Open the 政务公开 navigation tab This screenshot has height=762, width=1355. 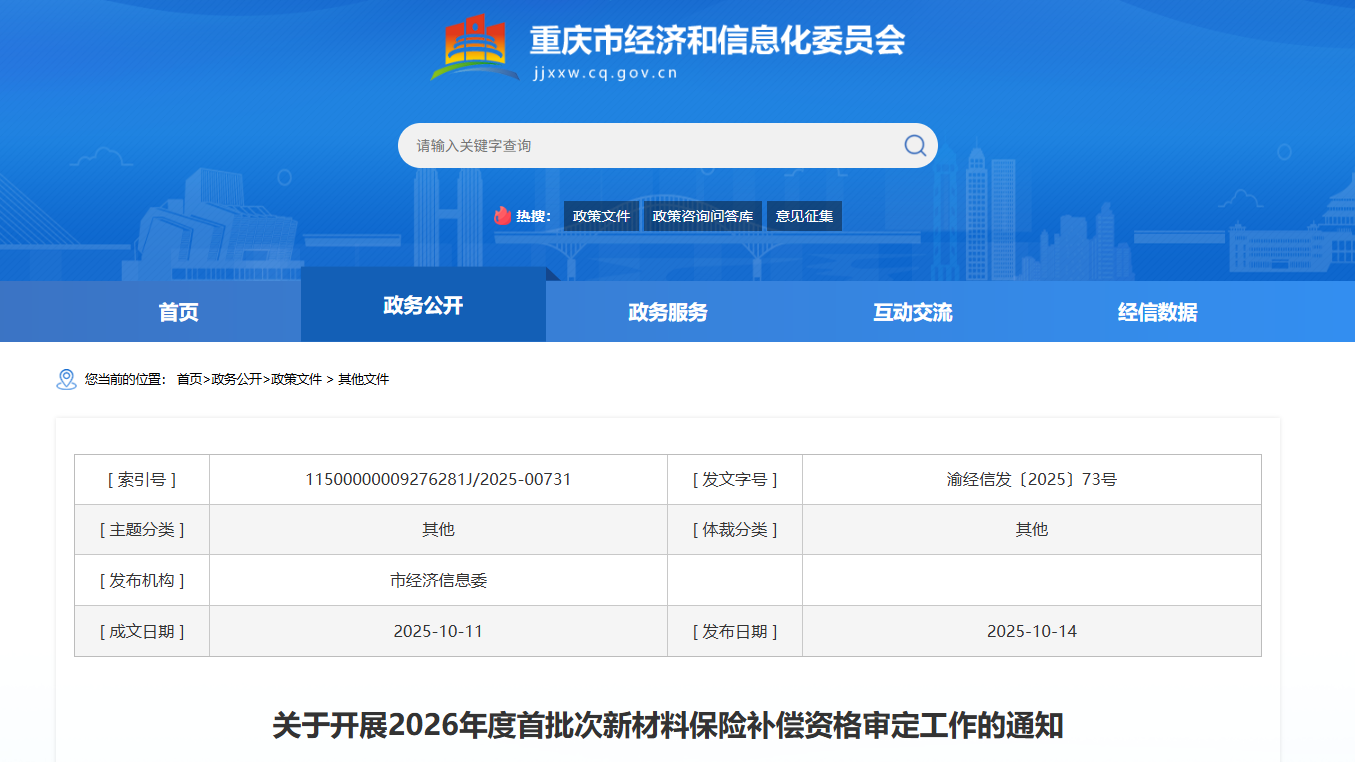(x=423, y=305)
